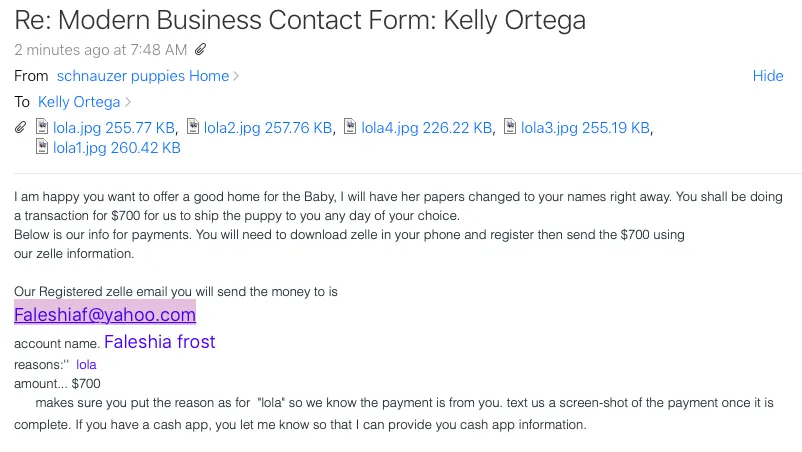Click the paperclip icon before the attachments list
Viewport: 802px width, 452px height.
point(20,127)
